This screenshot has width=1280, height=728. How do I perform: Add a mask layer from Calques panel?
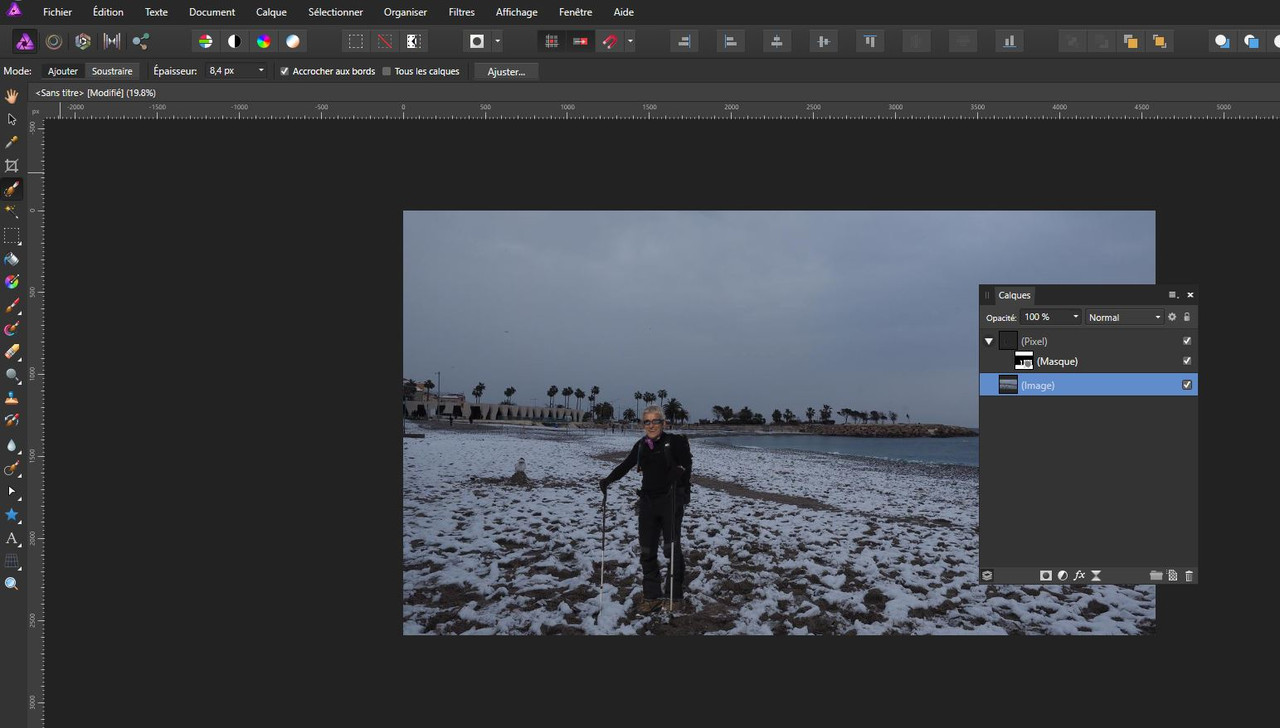pos(1045,576)
